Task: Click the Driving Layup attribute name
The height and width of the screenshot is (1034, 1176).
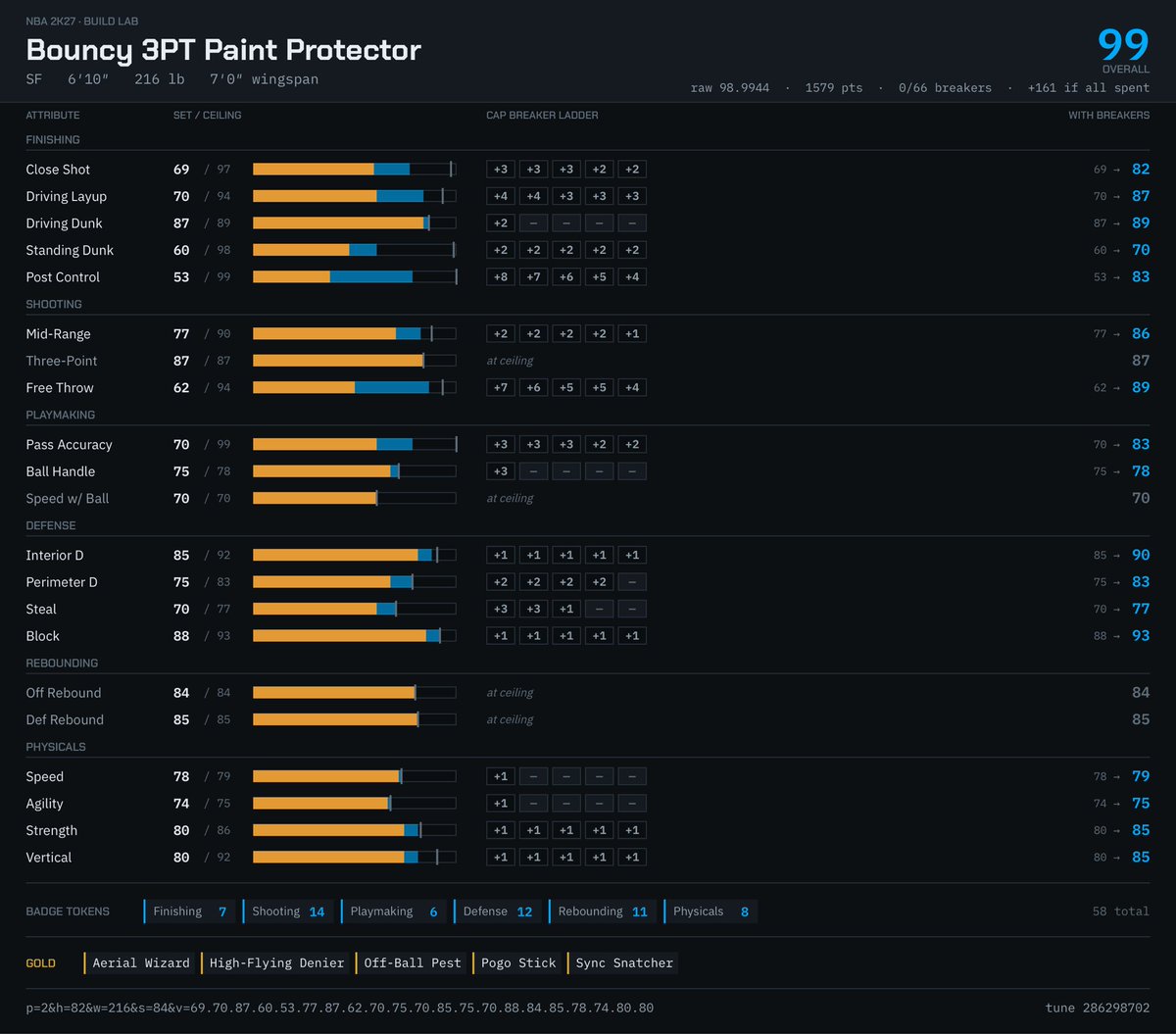Action: pyautogui.click(x=67, y=197)
